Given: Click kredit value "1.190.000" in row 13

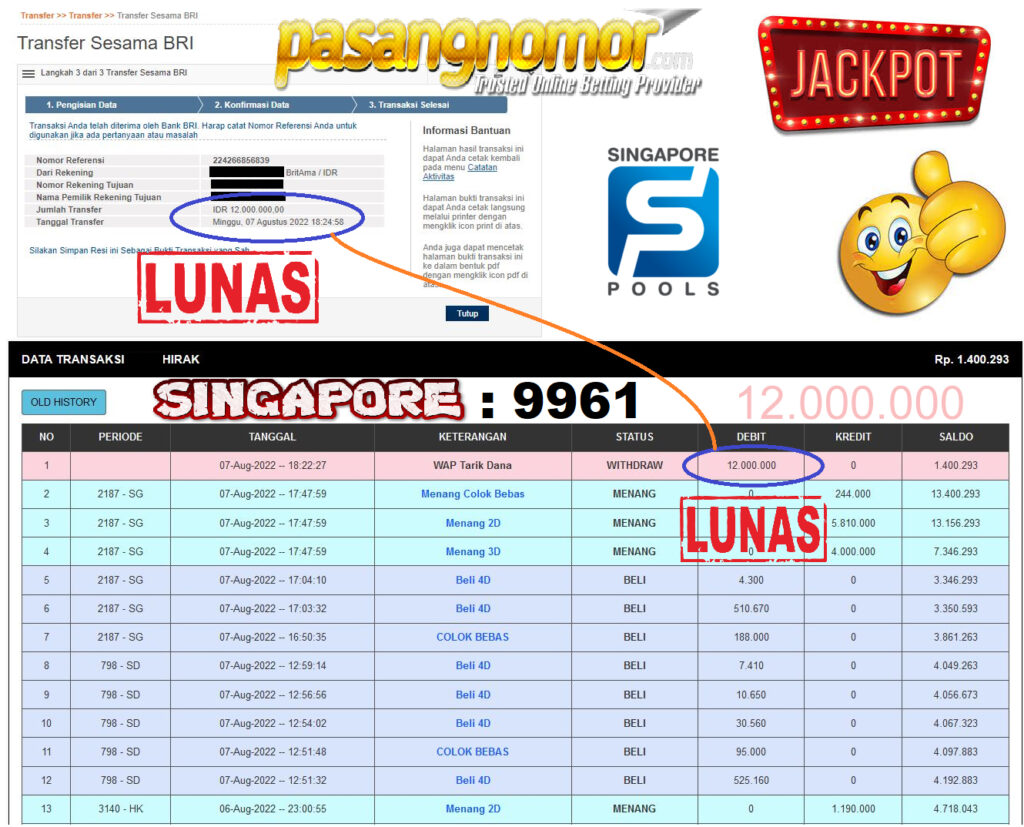Looking at the screenshot, I should 853,809.
